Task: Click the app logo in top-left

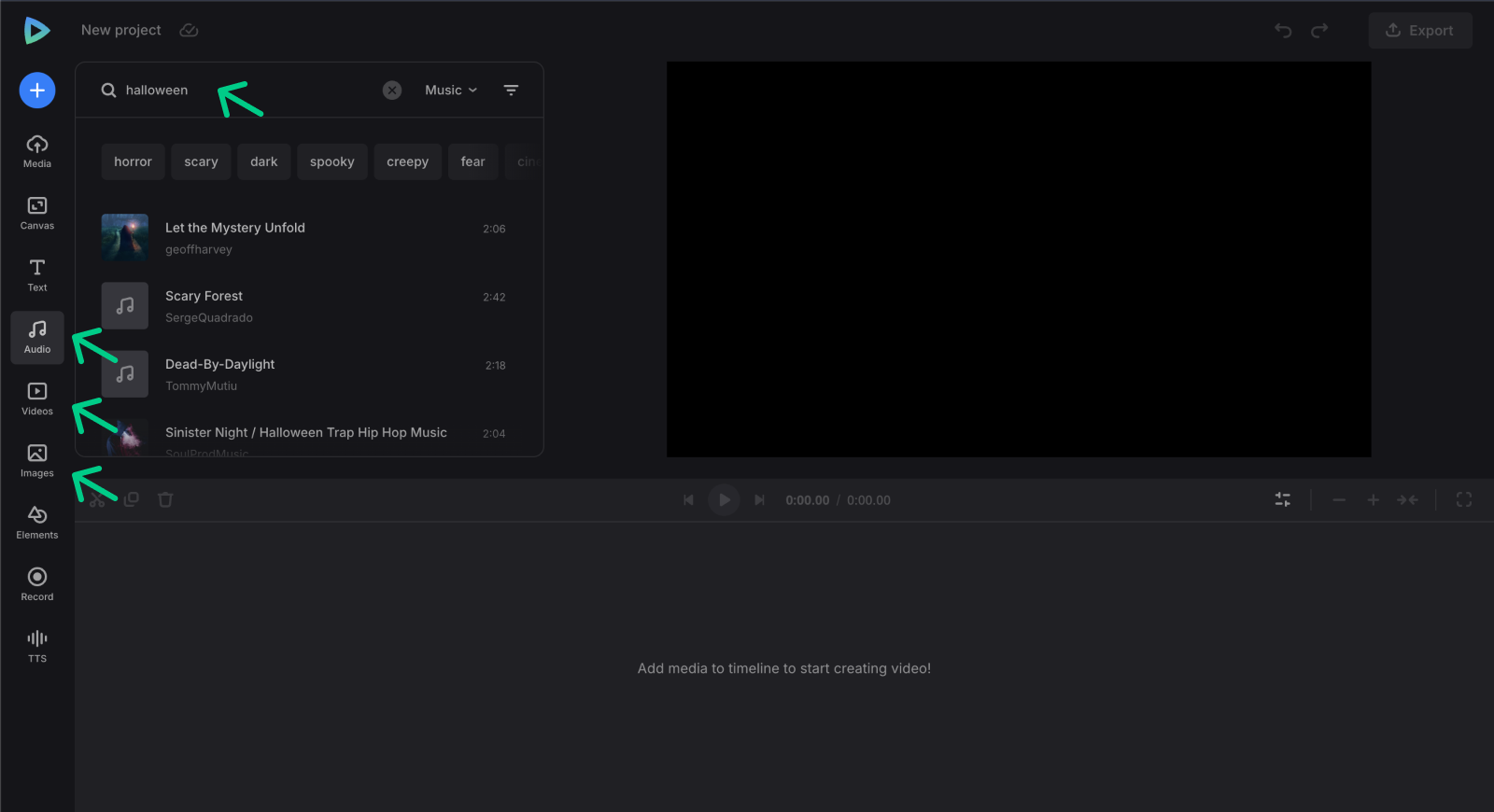Action: click(x=36, y=30)
